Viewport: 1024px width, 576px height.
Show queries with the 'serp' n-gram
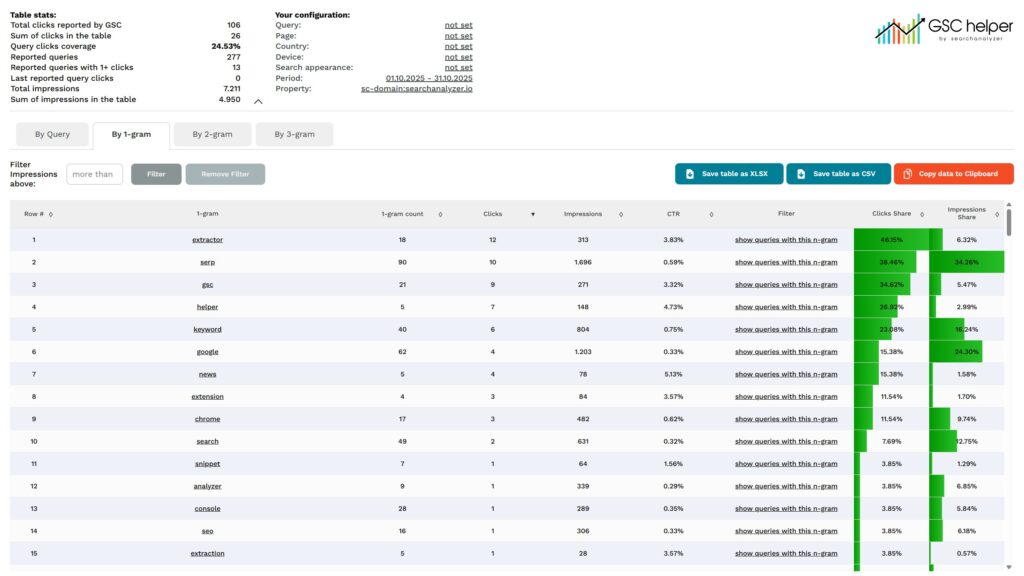pyautogui.click(x=786, y=262)
